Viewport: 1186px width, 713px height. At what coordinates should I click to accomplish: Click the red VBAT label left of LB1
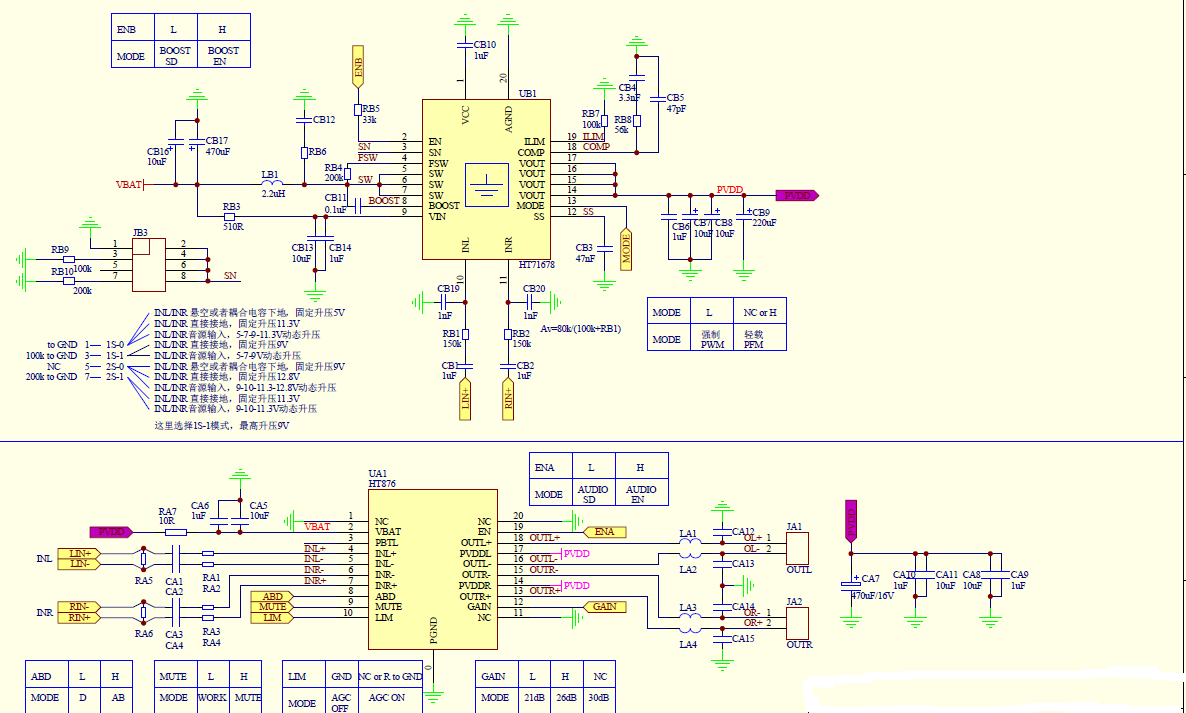(x=129, y=185)
